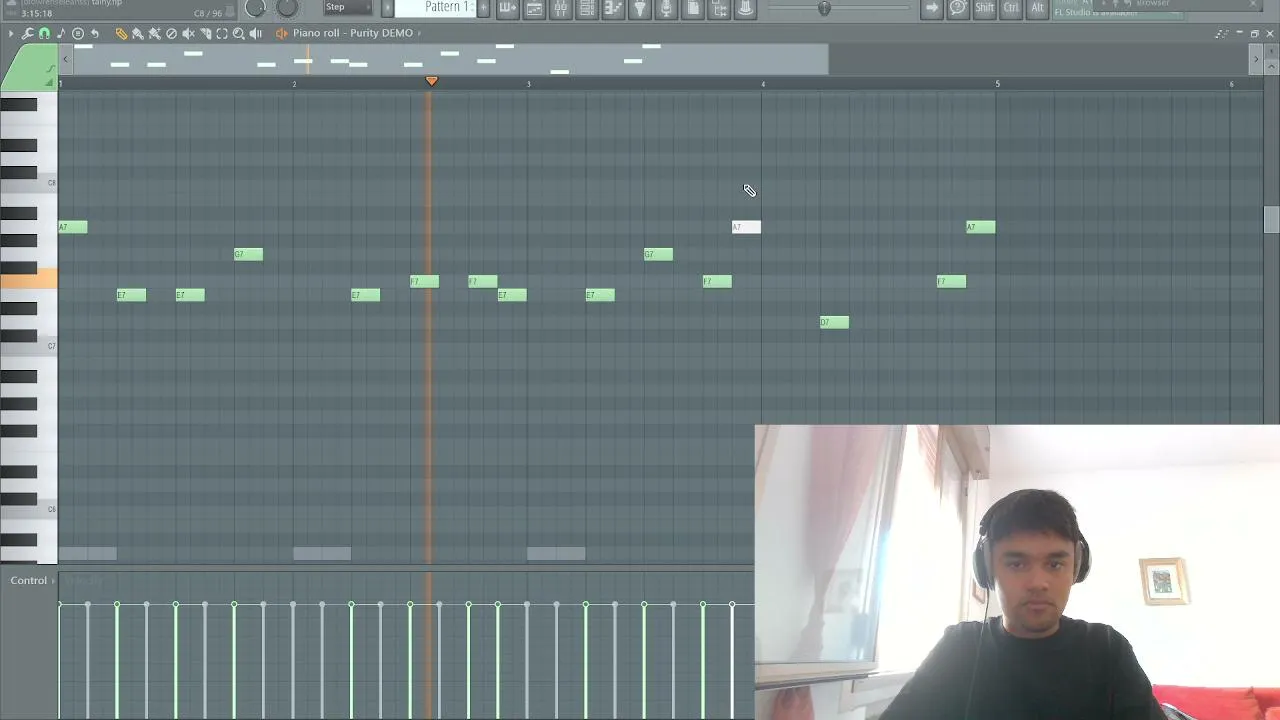1280x720 pixels.
Task: Select the Delete tool
Action: click(x=171, y=33)
